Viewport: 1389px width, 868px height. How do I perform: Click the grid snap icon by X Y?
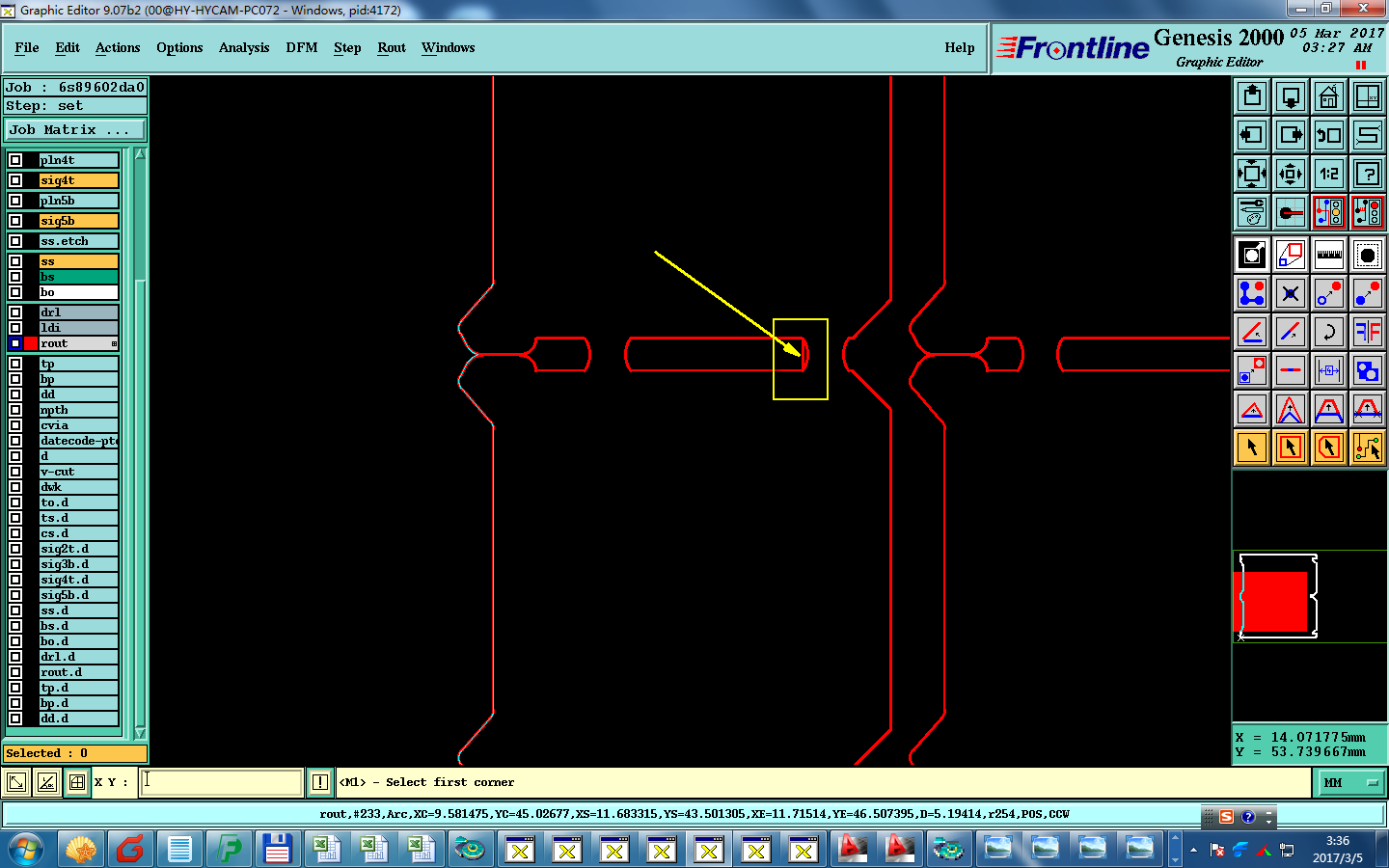[x=77, y=782]
